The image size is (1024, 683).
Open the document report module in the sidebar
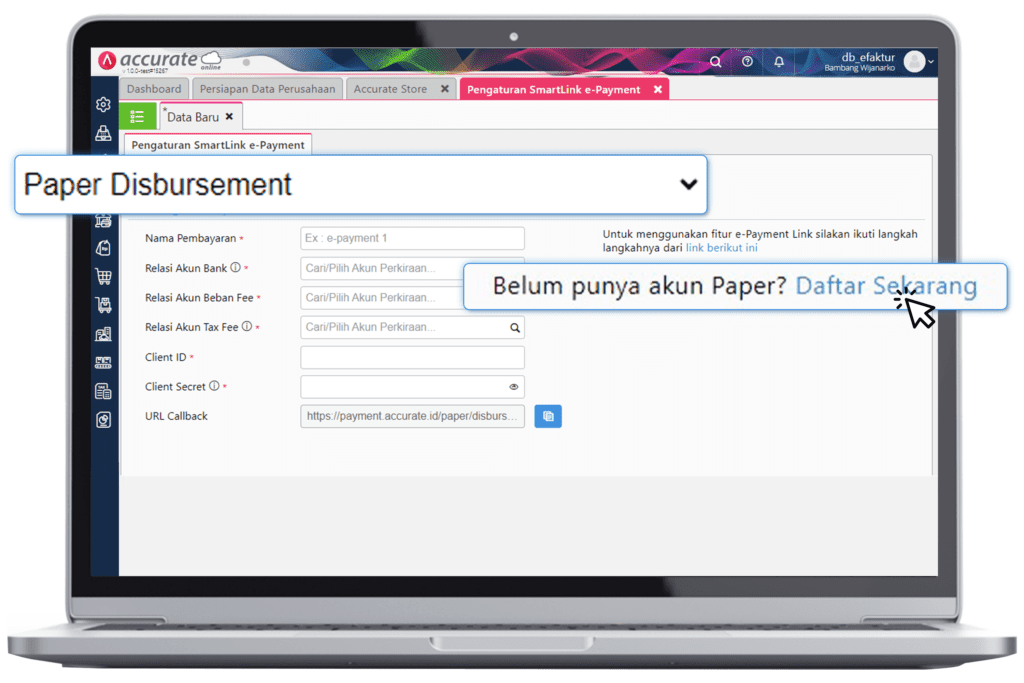[x=103, y=391]
